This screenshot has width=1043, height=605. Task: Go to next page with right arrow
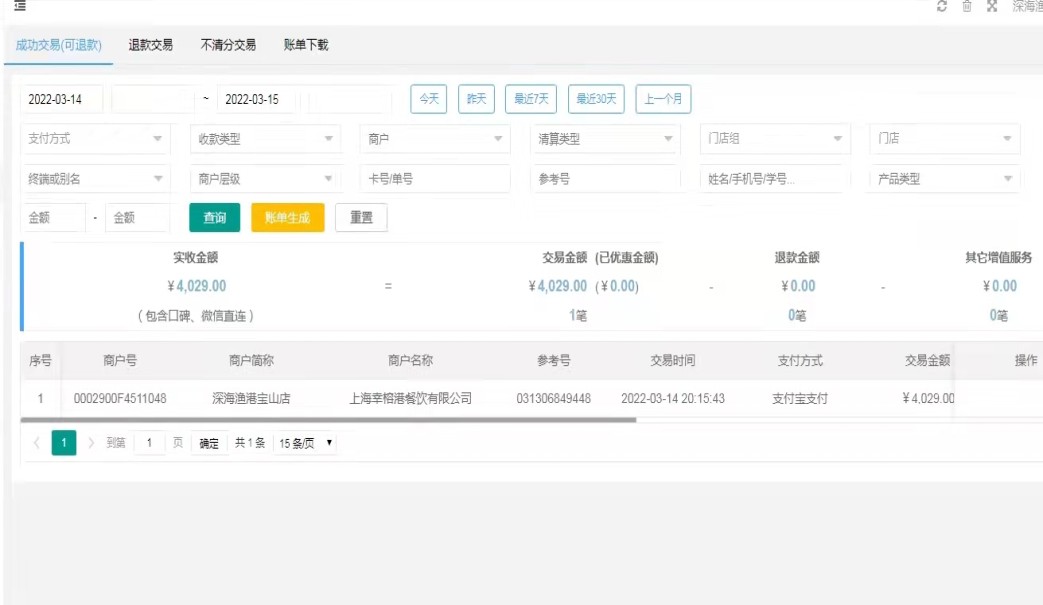[x=91, y=443]
